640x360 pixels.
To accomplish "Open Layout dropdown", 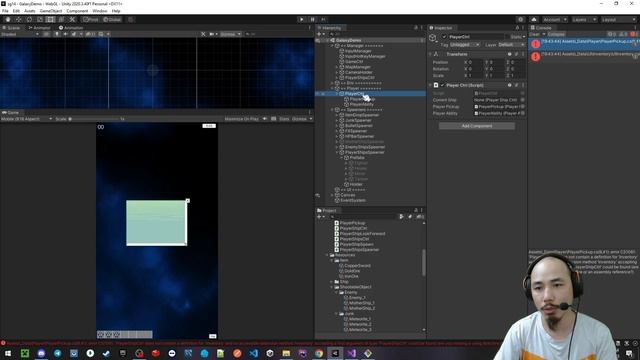I will pos(618,19).
